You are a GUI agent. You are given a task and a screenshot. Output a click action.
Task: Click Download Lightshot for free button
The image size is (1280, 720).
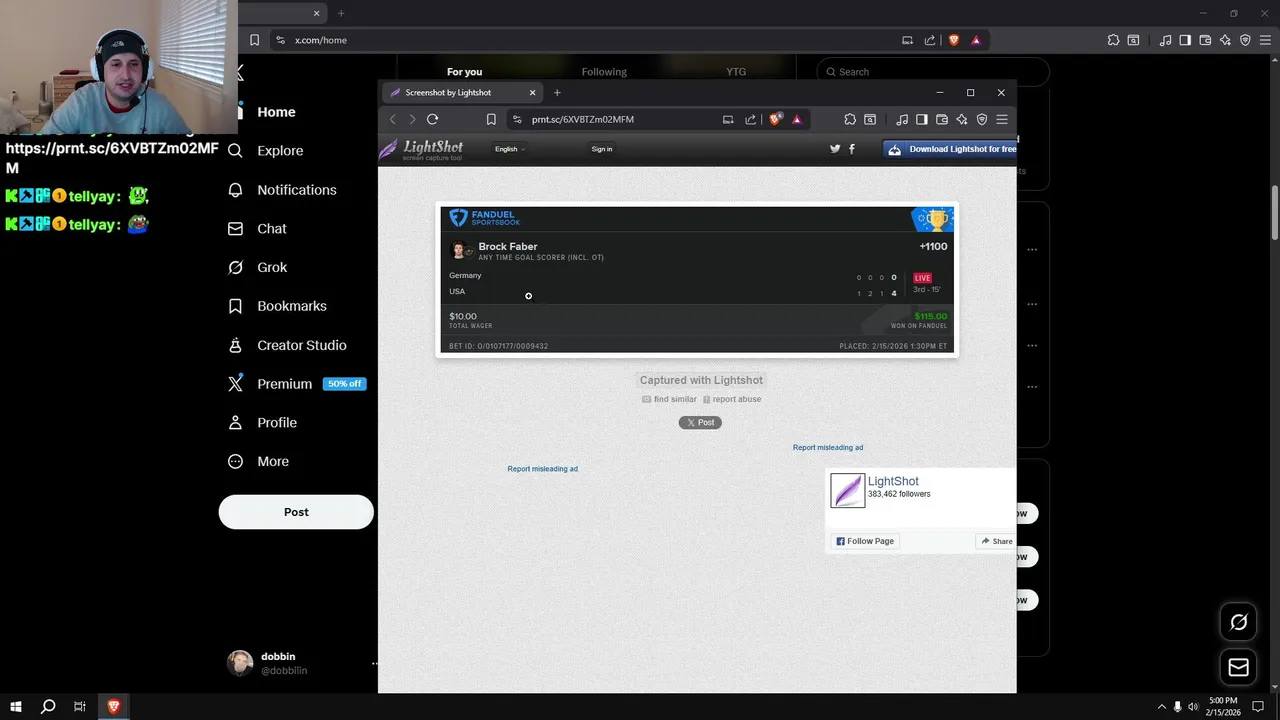(x=949, y=149)
